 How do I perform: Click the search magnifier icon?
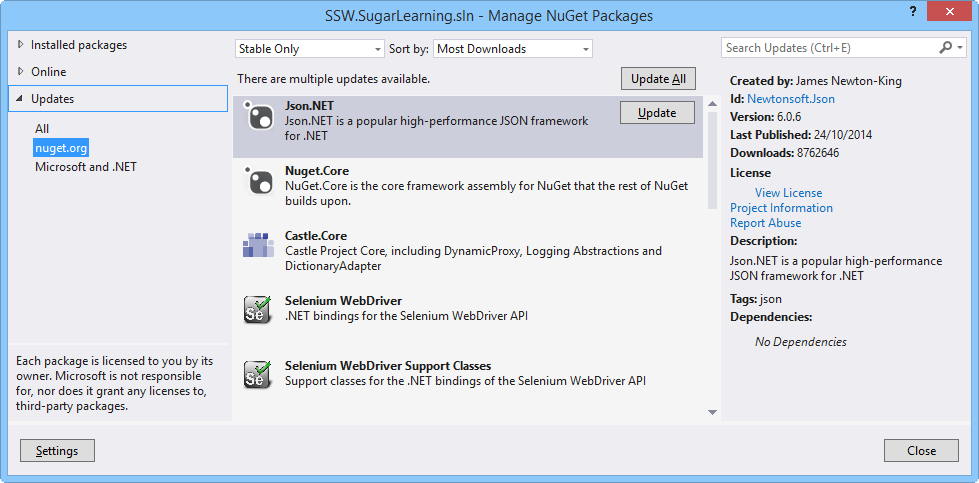pos(946,48)
